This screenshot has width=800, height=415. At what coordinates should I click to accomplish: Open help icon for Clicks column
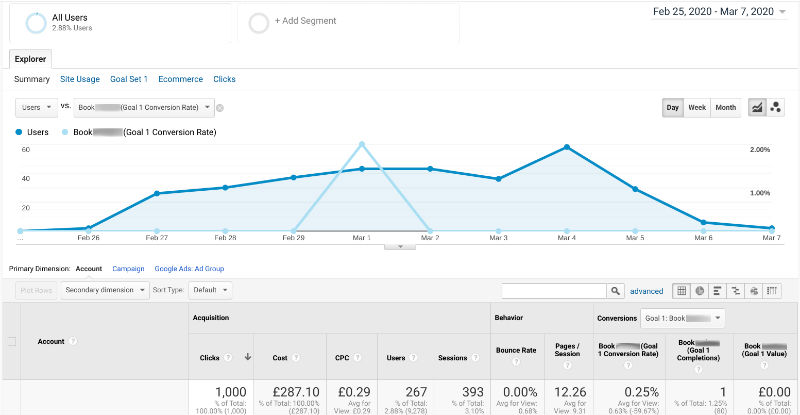click(x=228, y=357)
